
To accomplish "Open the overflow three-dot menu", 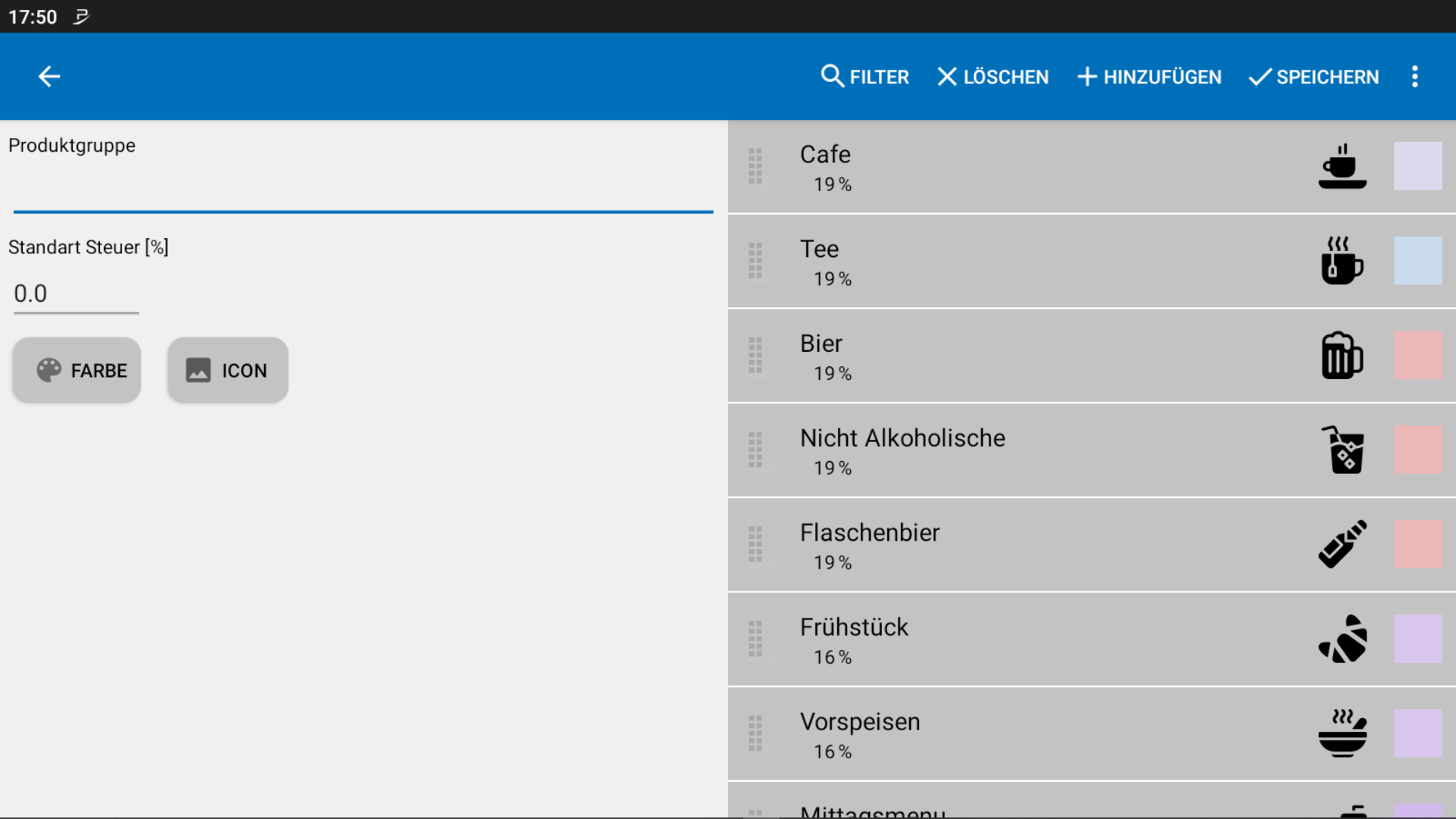I will (x=1414, y=77).
